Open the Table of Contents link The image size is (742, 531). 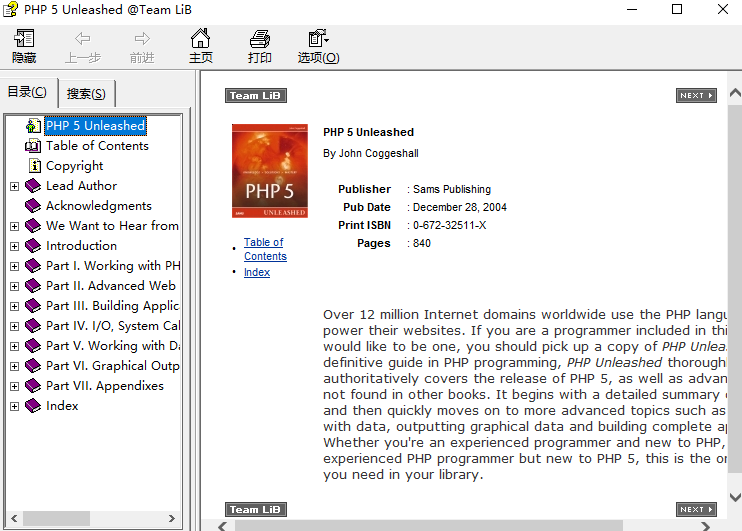265,249
